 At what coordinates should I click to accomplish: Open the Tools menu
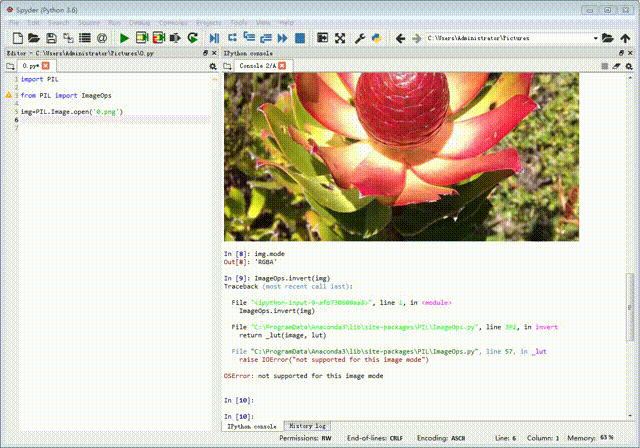tap(239, 22)
